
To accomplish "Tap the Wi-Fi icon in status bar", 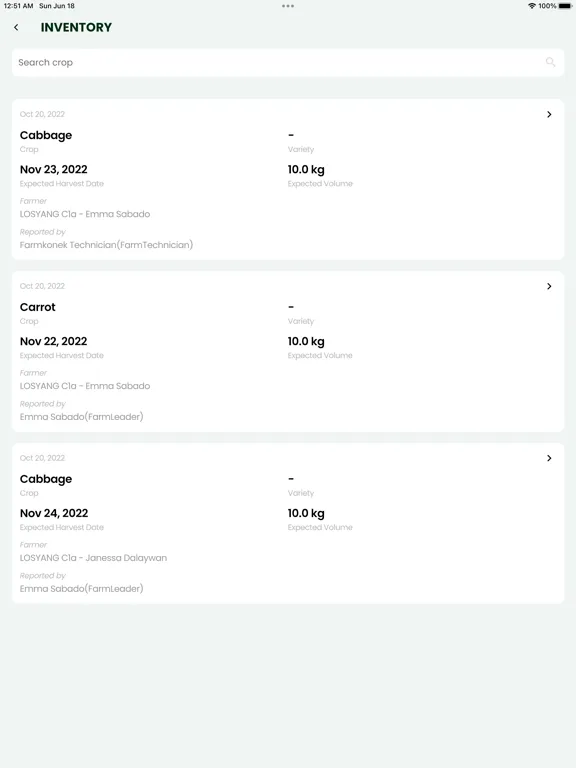I will (x=531, y=6).
